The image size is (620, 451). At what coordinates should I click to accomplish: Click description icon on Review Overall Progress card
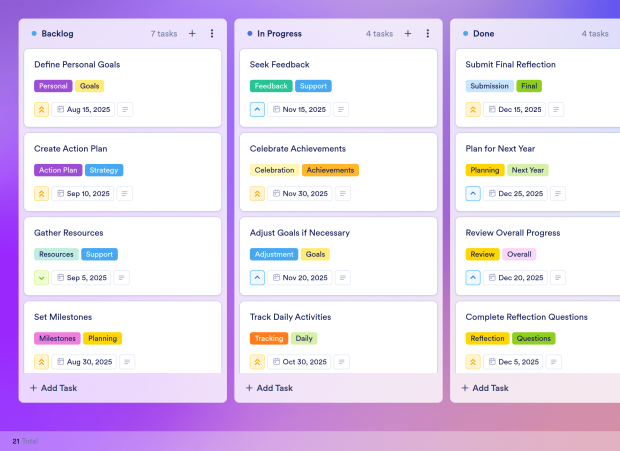pos(558,278)
